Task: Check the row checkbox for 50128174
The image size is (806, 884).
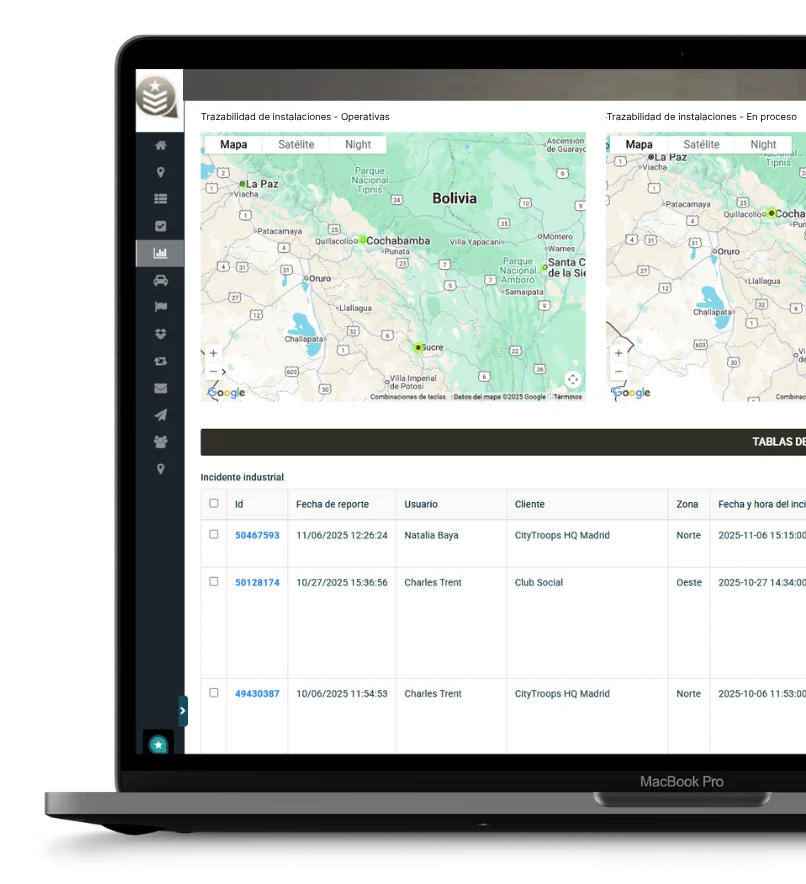Action: pos(214,581)
